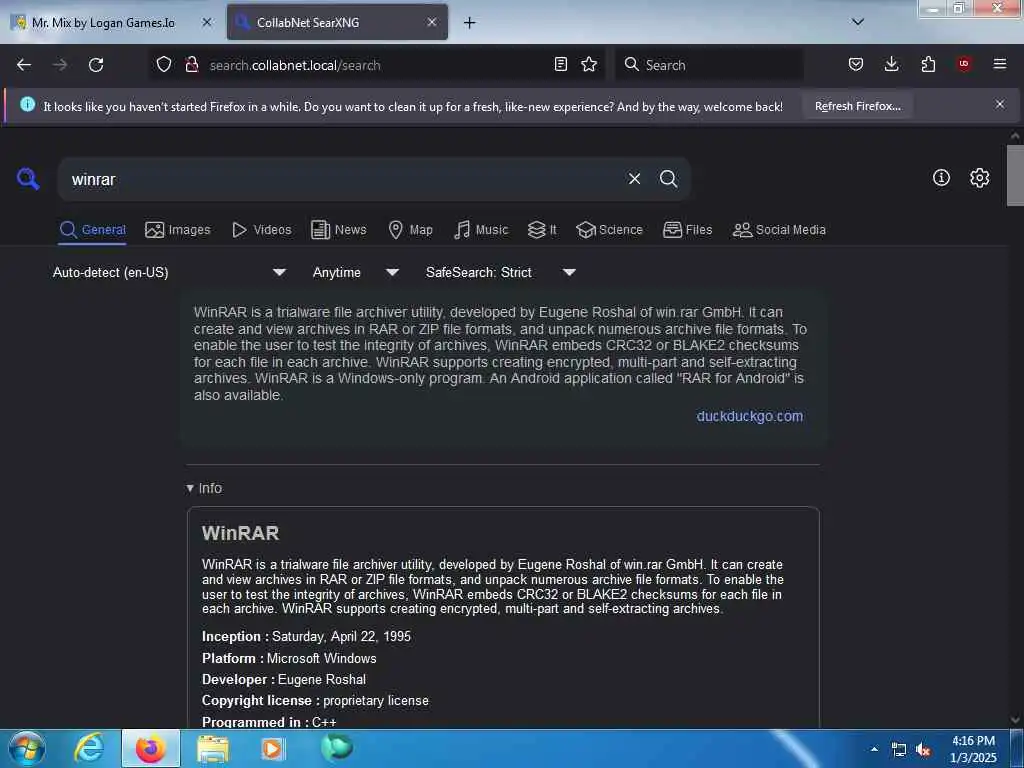
Task: Dismiss the Firefox refresh notification bar
Action: click(x=1000, y=104)
